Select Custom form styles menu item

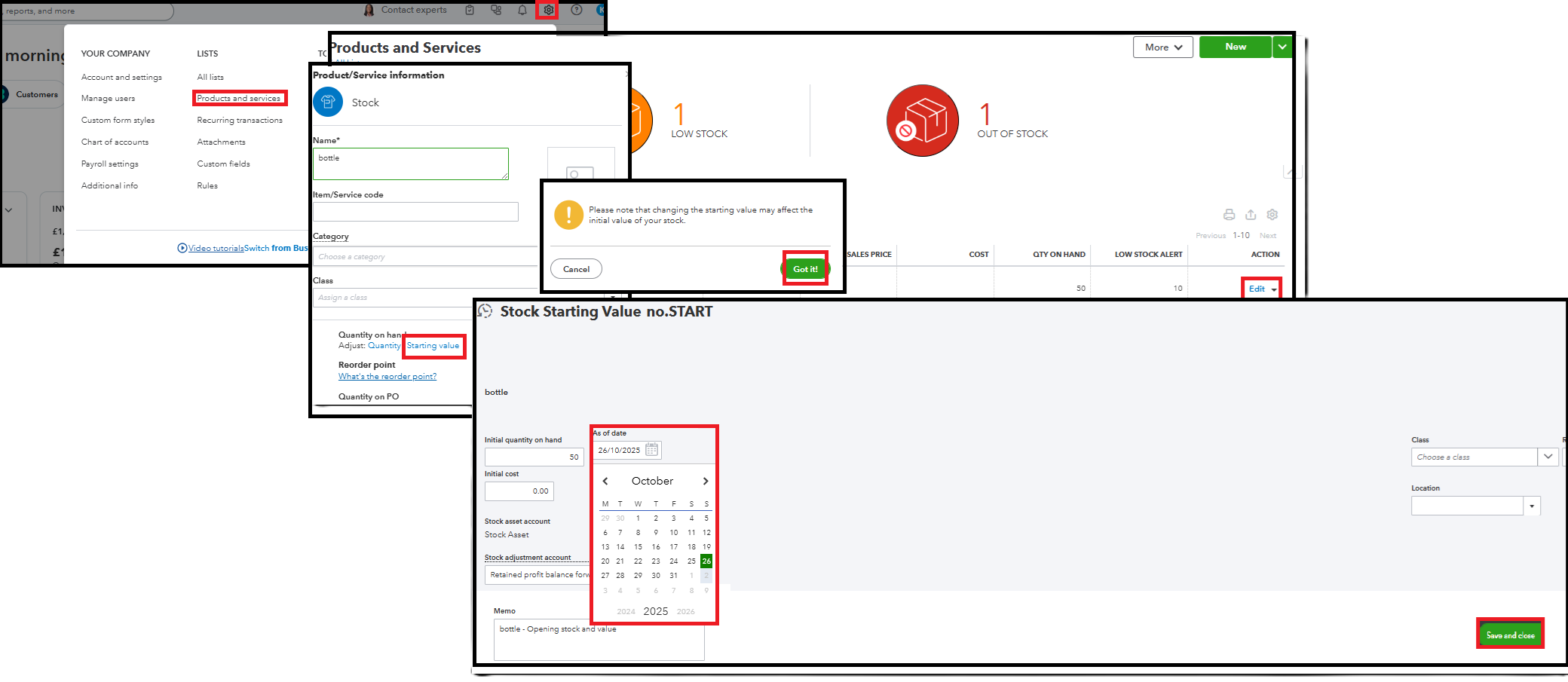point(118,120)
